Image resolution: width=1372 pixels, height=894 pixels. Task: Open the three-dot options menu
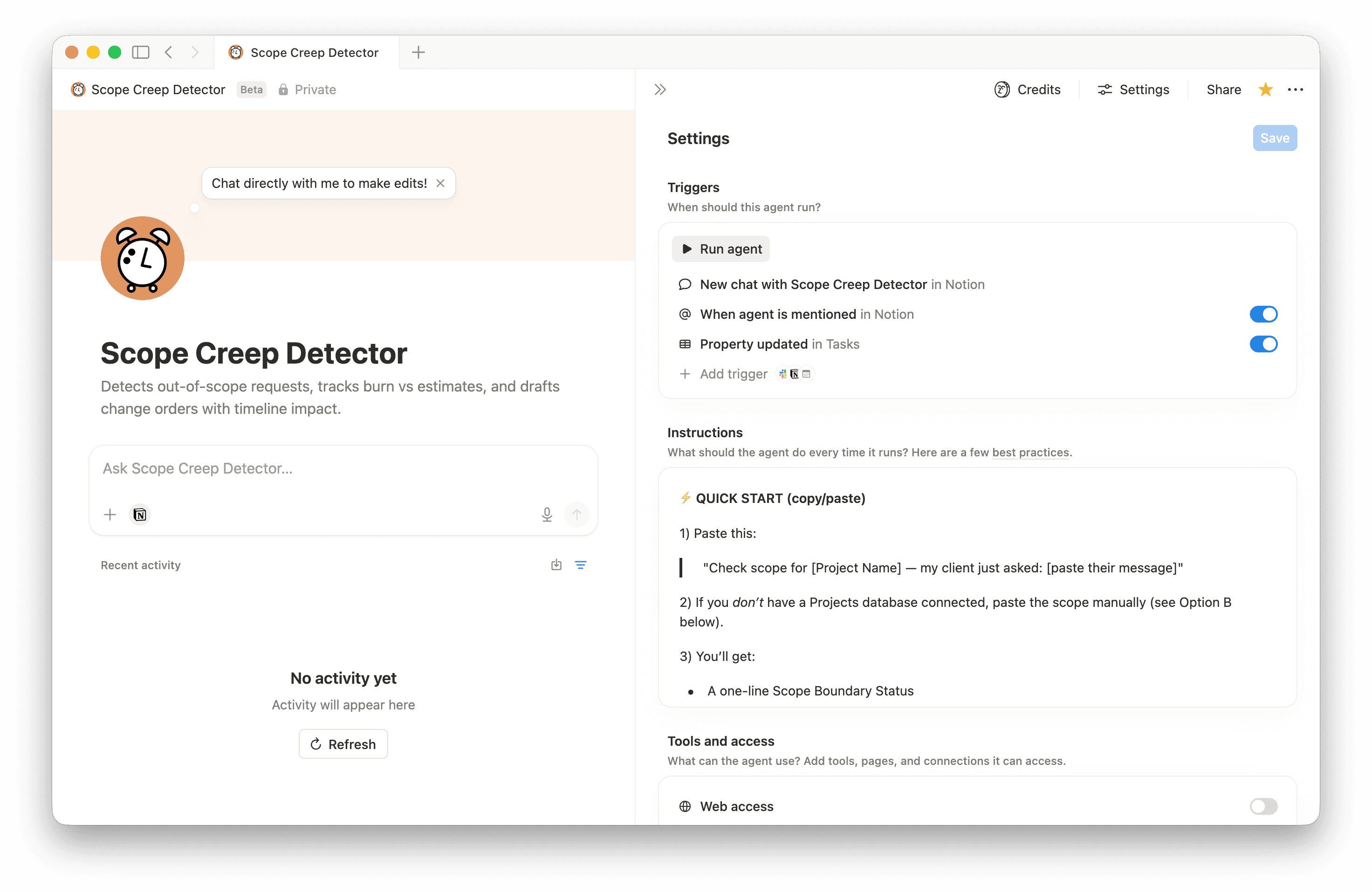click(x=1296, y=89)
